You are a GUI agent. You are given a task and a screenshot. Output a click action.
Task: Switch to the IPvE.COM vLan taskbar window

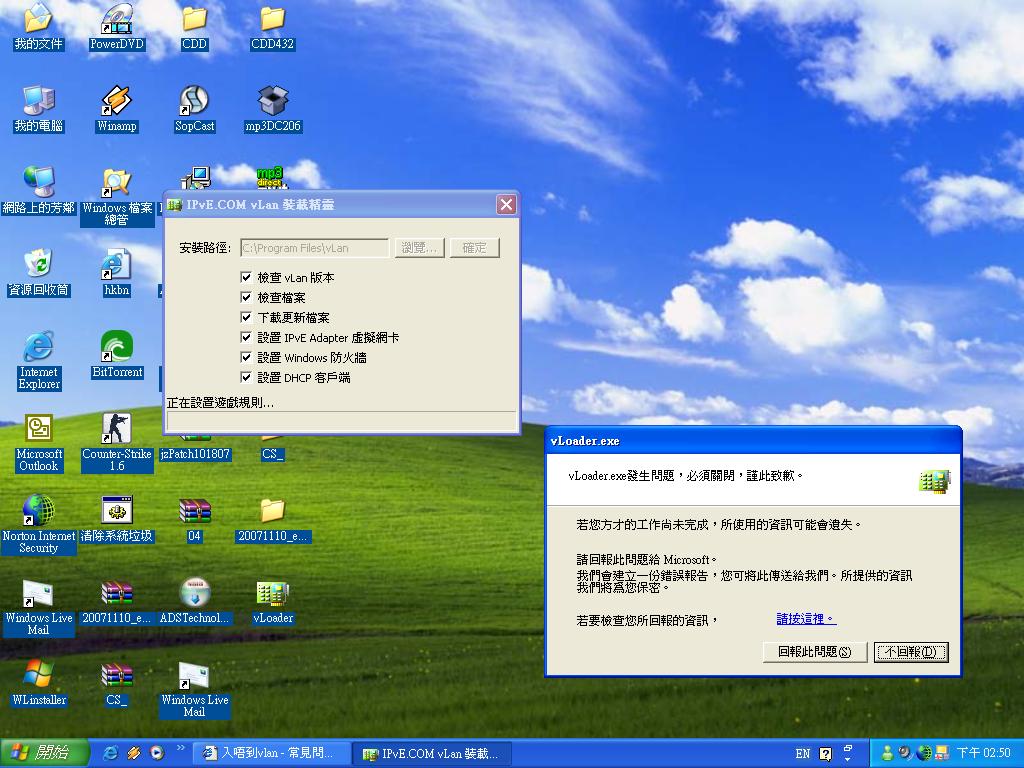[432, 752]
